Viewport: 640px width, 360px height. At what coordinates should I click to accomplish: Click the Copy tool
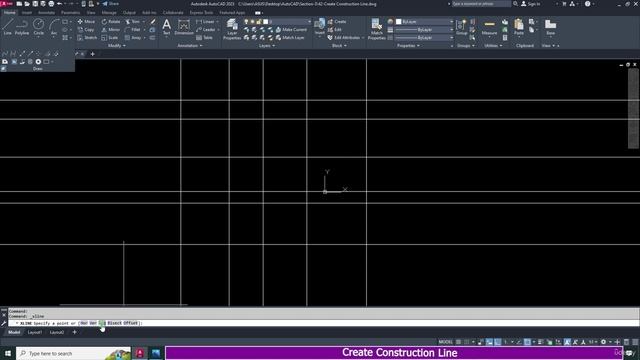pos(86,30)
